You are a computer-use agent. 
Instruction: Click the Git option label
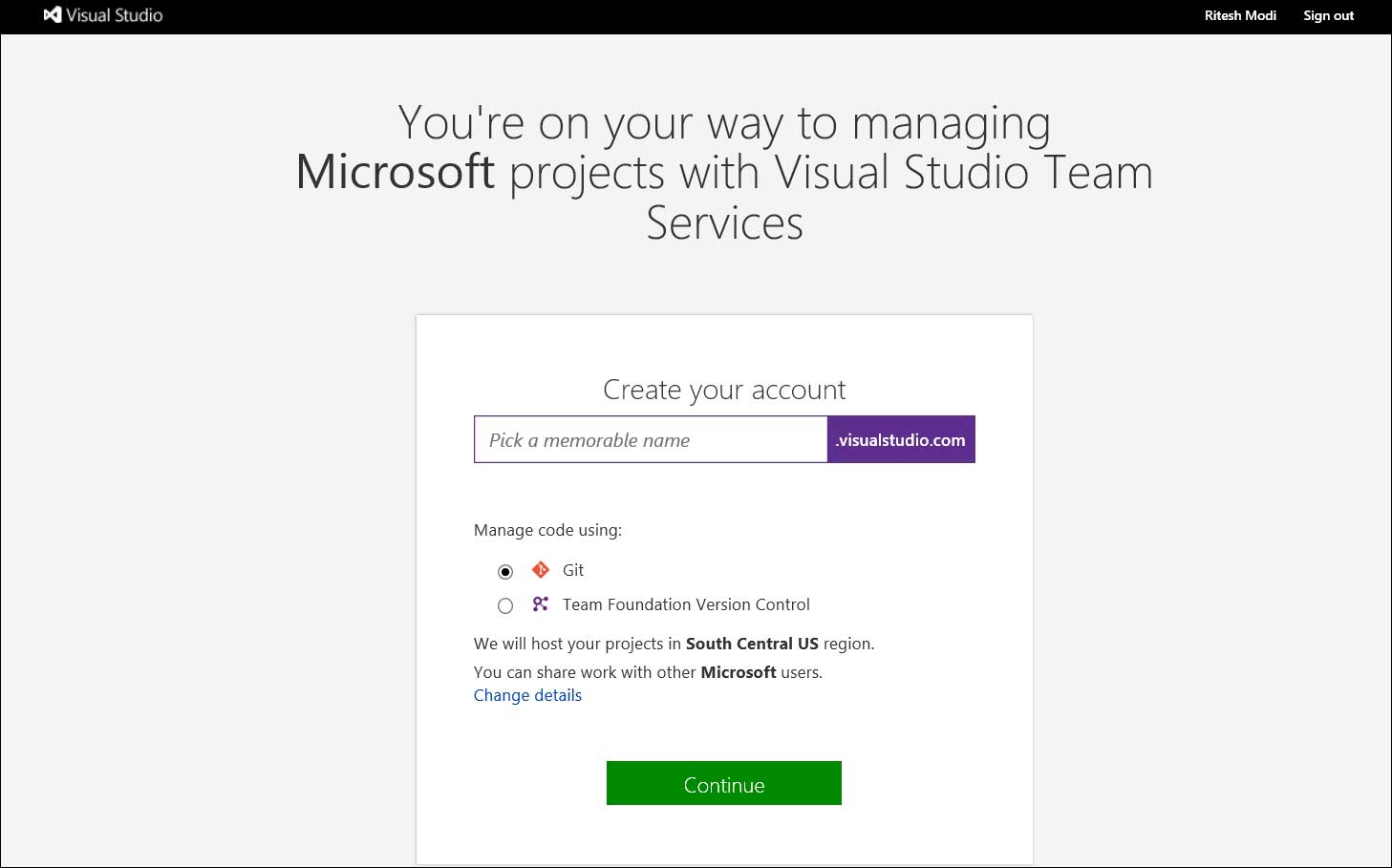pos(573,570)
